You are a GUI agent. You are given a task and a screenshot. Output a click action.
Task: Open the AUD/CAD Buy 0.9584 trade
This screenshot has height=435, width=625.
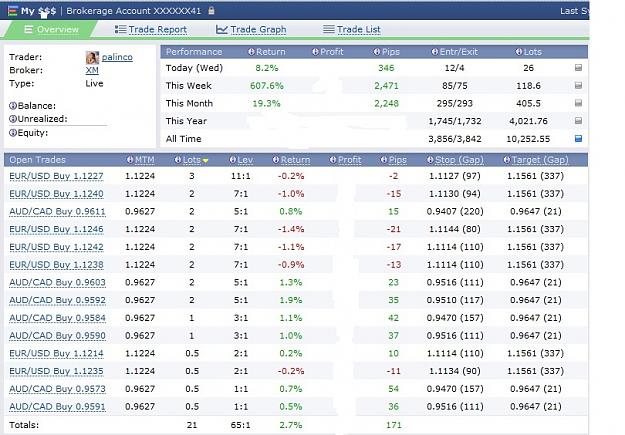[x=57, y=318]
